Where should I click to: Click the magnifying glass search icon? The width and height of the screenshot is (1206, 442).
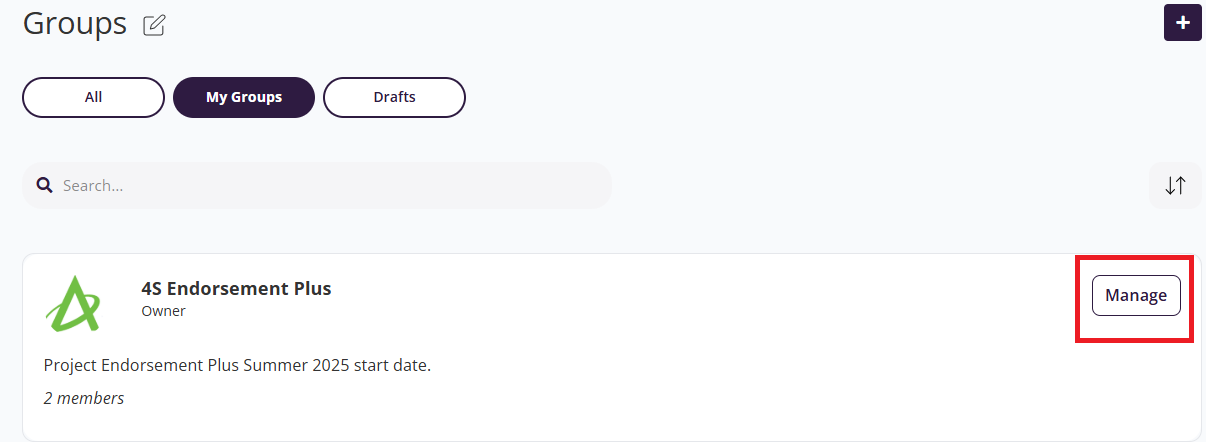[x=44, y=185]
